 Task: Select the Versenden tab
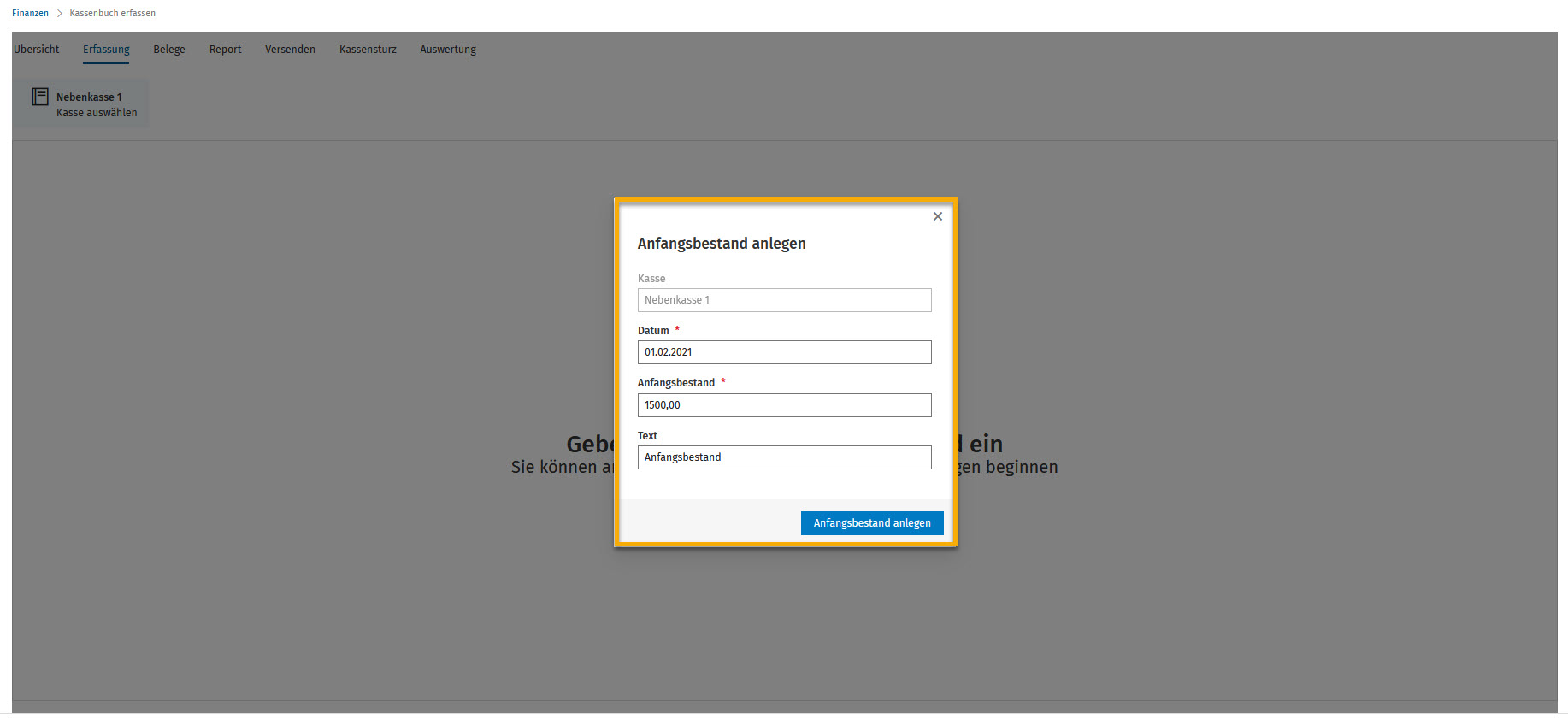[290, 50]
